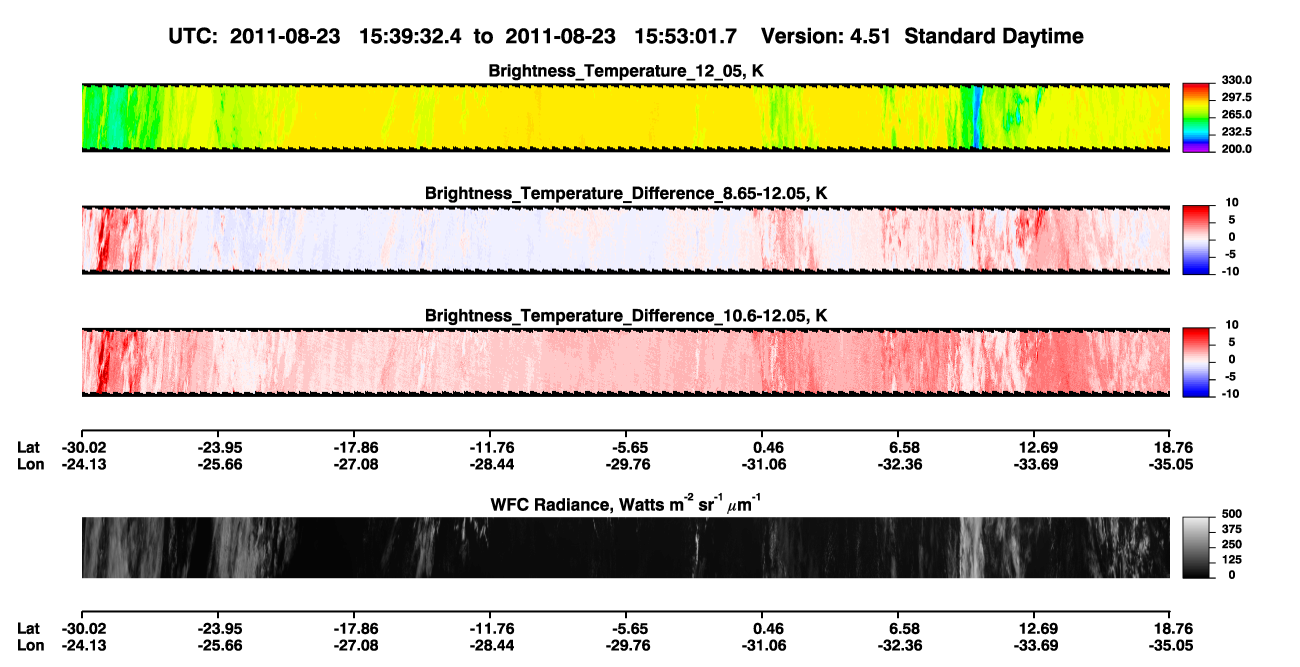Image resolution: width=1300 pixels, height=667 pixels.
Task: Click the upper axis latitude value -23.95
Action: click(218, 447)
